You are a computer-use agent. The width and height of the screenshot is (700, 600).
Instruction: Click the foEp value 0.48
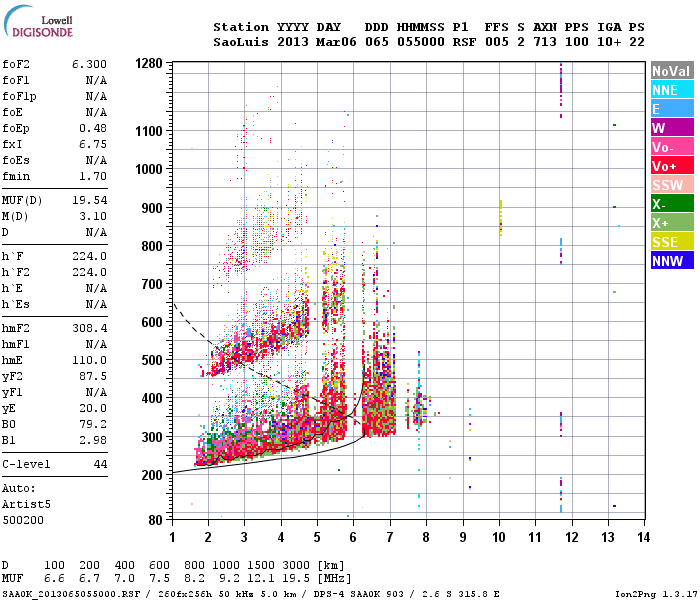93,128
